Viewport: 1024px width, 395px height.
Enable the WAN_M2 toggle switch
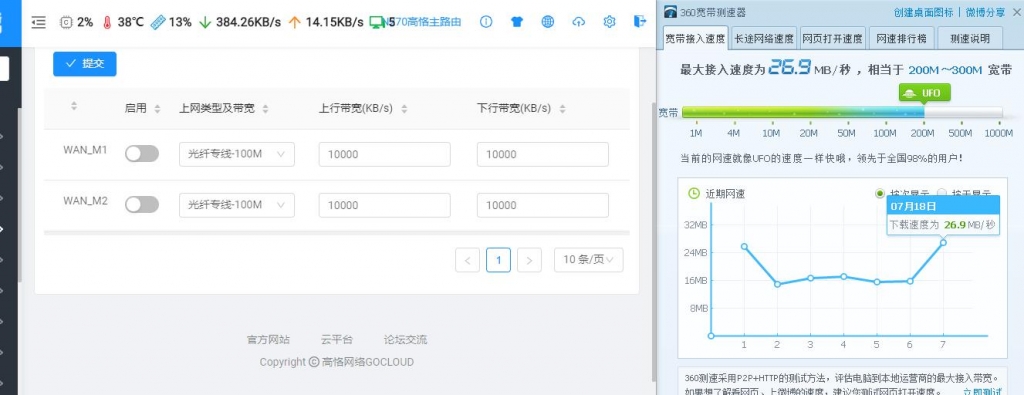tap(142, 204)
